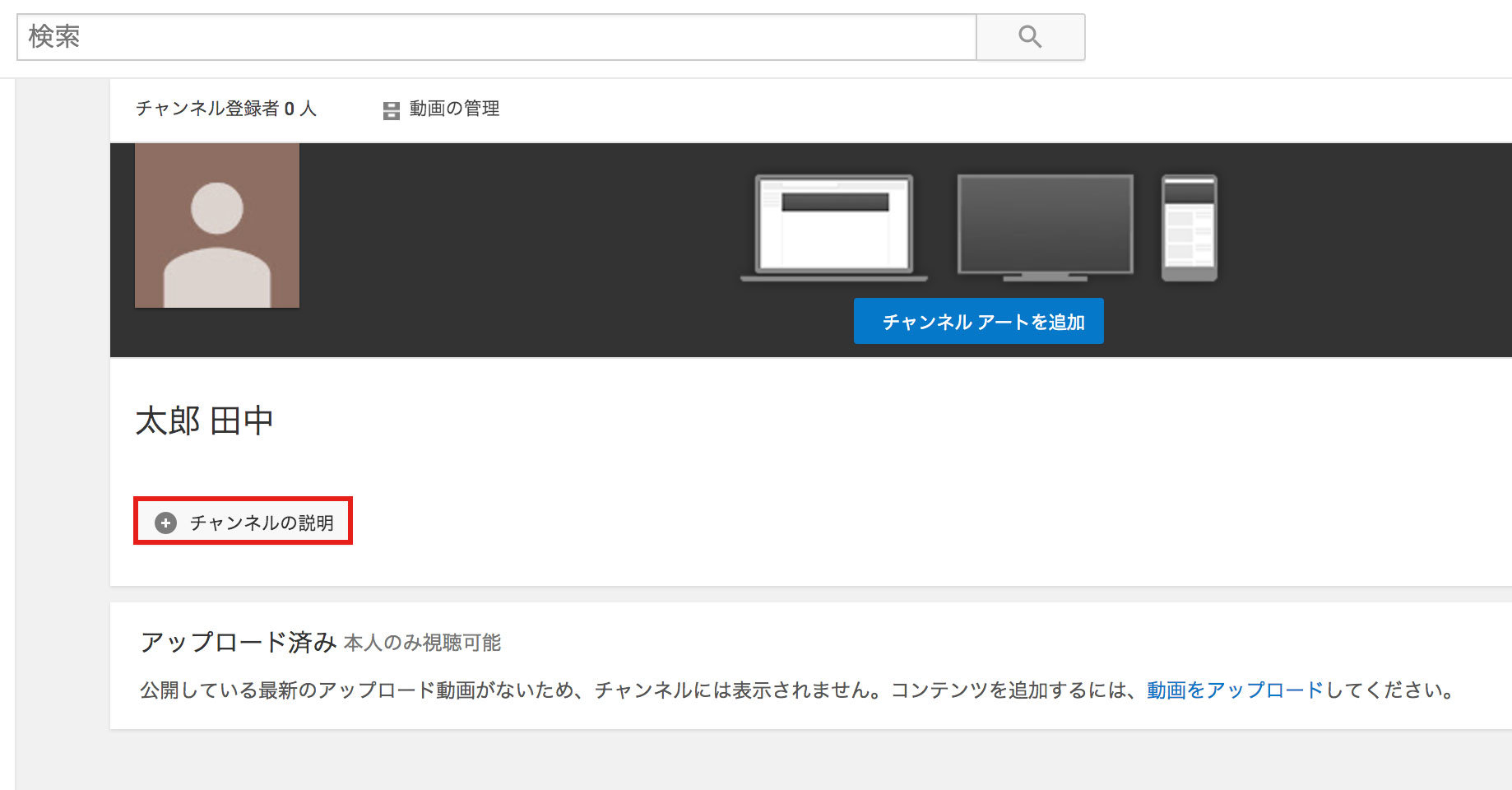
Task: Focus the 検索 search input field
Action: point(497,37)
